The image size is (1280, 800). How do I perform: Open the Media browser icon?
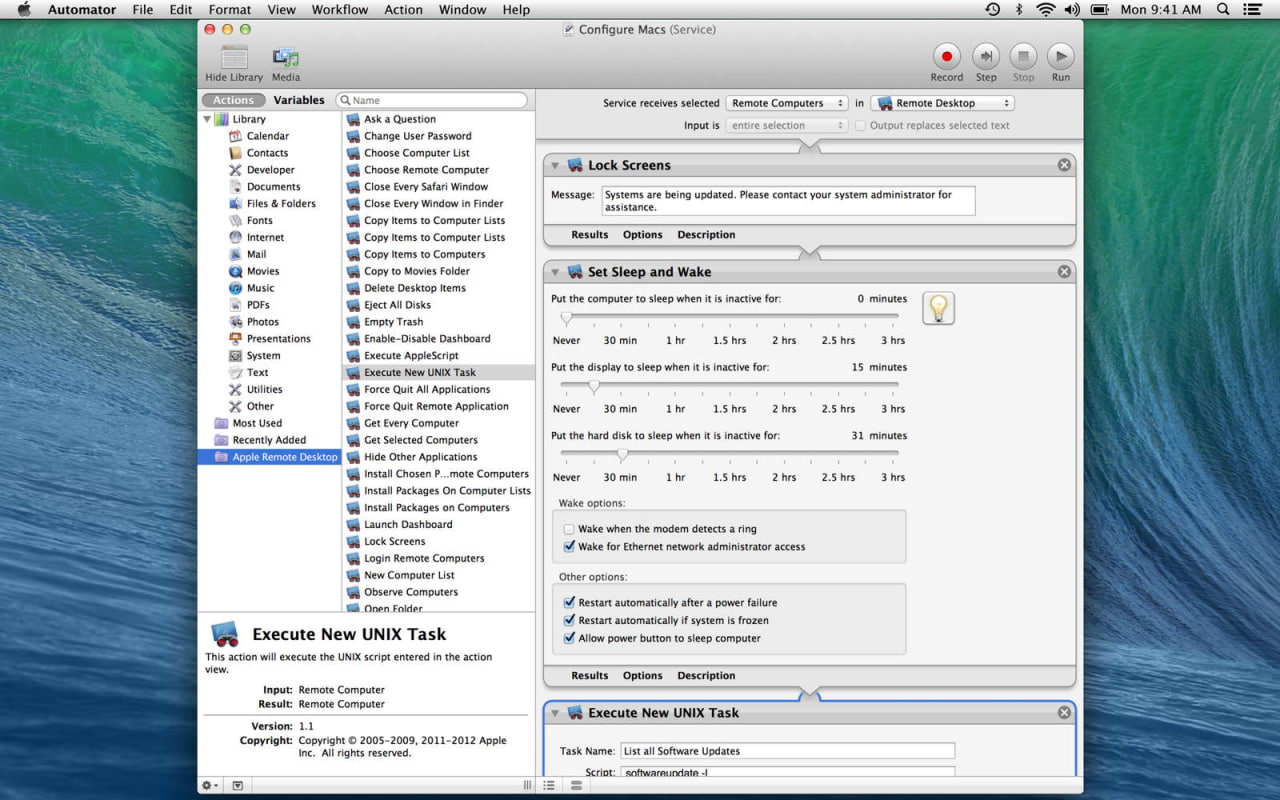click(x=286, y=58)
